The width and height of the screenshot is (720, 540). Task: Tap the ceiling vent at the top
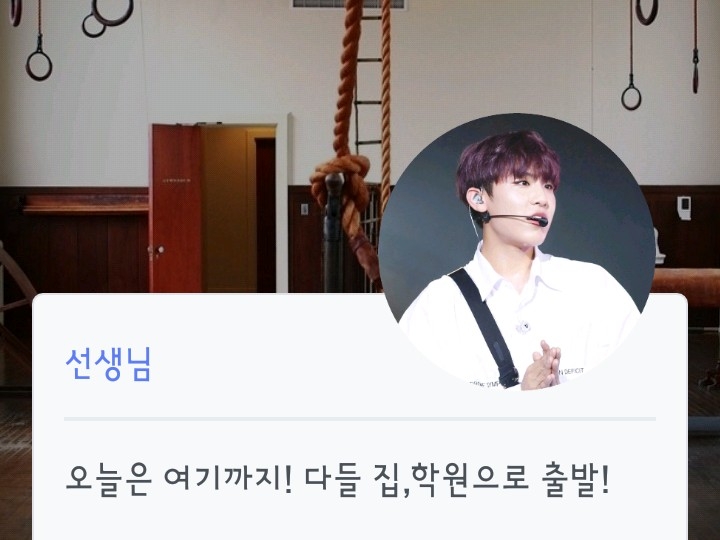click(x=349, y=4)
